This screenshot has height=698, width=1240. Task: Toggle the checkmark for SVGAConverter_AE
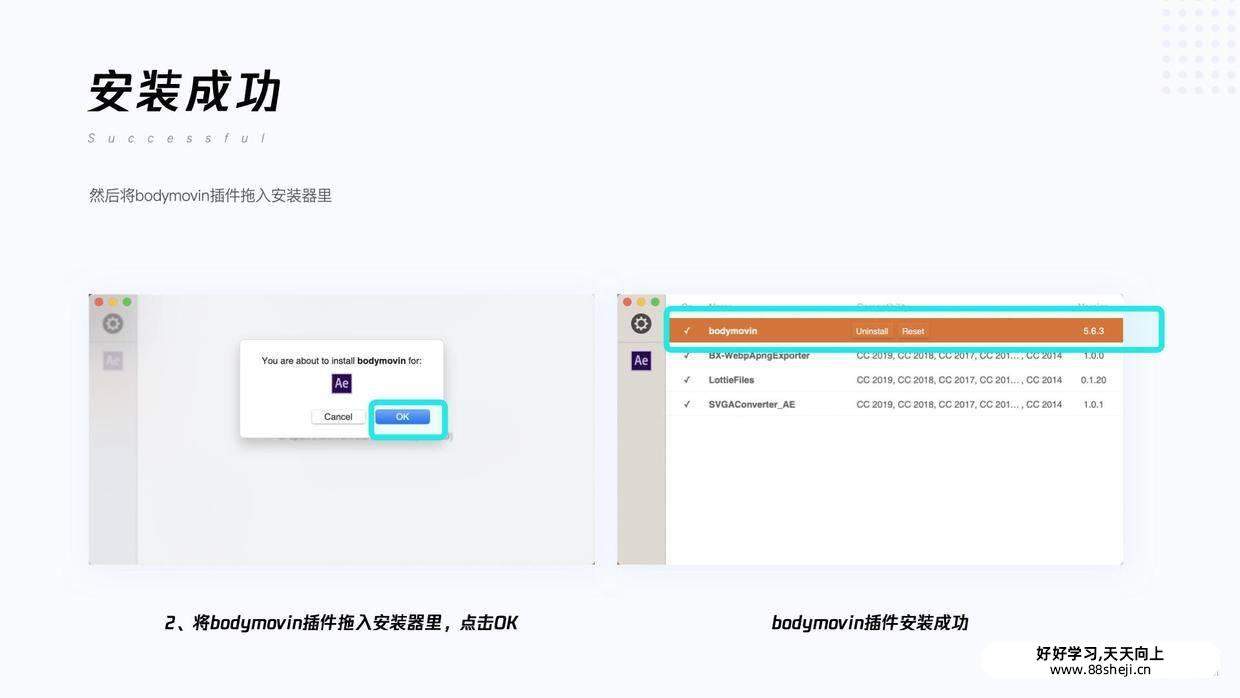click(687, 404)
